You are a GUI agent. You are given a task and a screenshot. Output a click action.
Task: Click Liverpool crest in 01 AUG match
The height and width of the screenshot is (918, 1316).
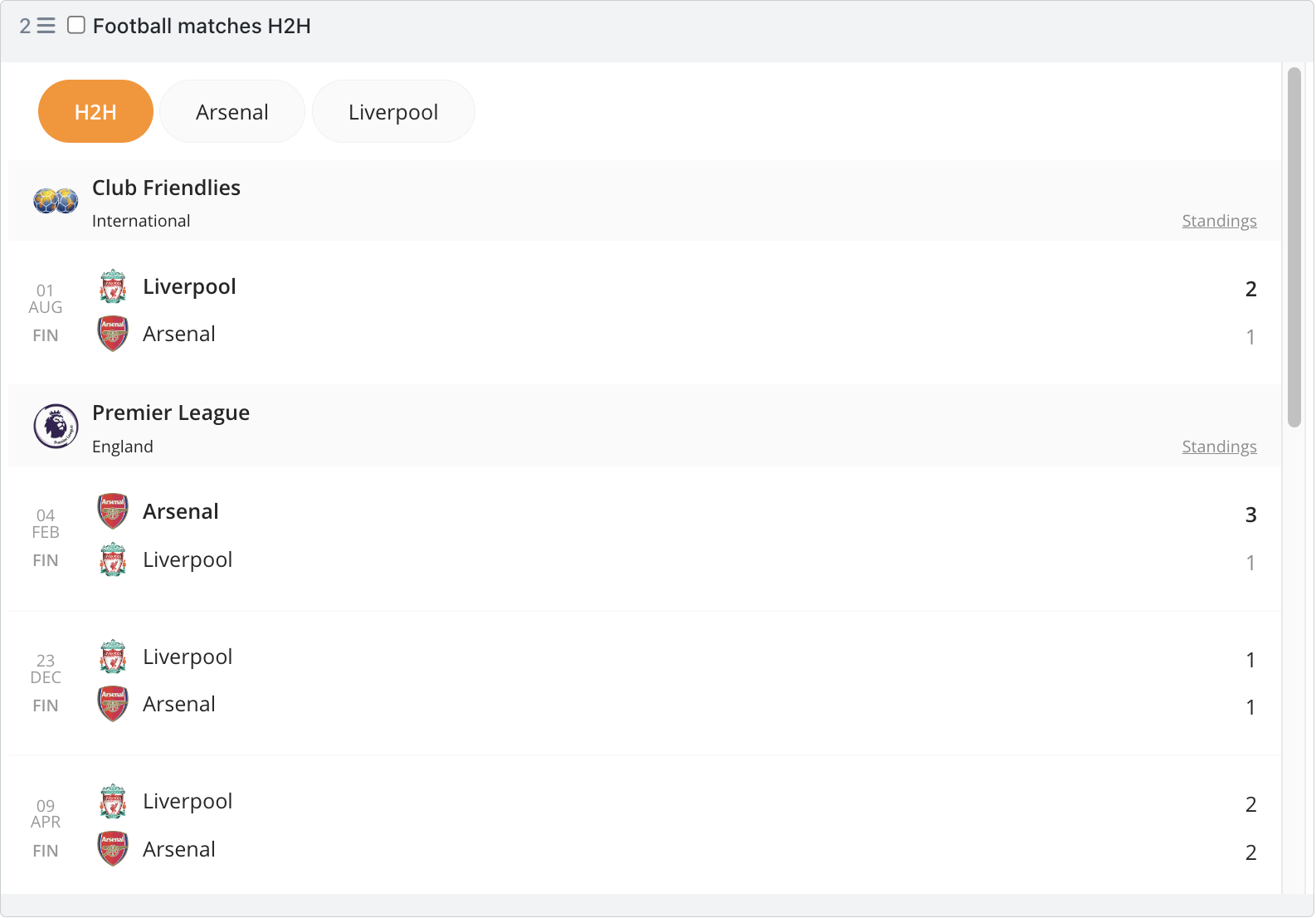coord(113,287)
